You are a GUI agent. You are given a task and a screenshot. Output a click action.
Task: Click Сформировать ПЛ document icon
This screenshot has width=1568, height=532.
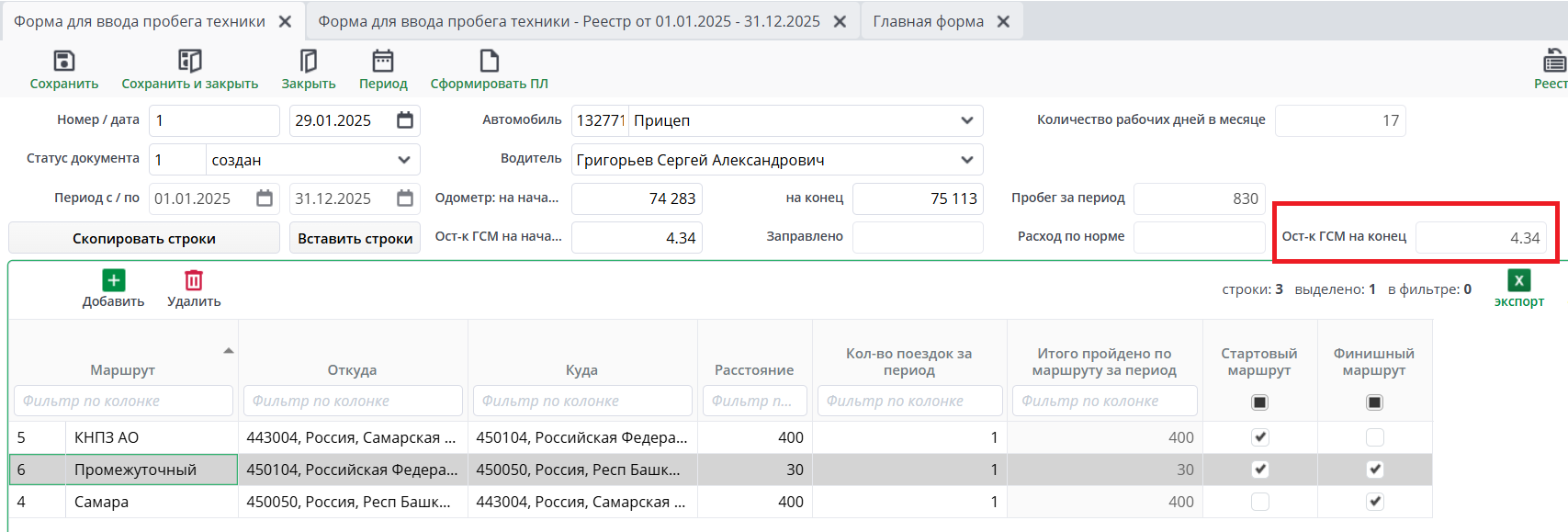[489, 62]
